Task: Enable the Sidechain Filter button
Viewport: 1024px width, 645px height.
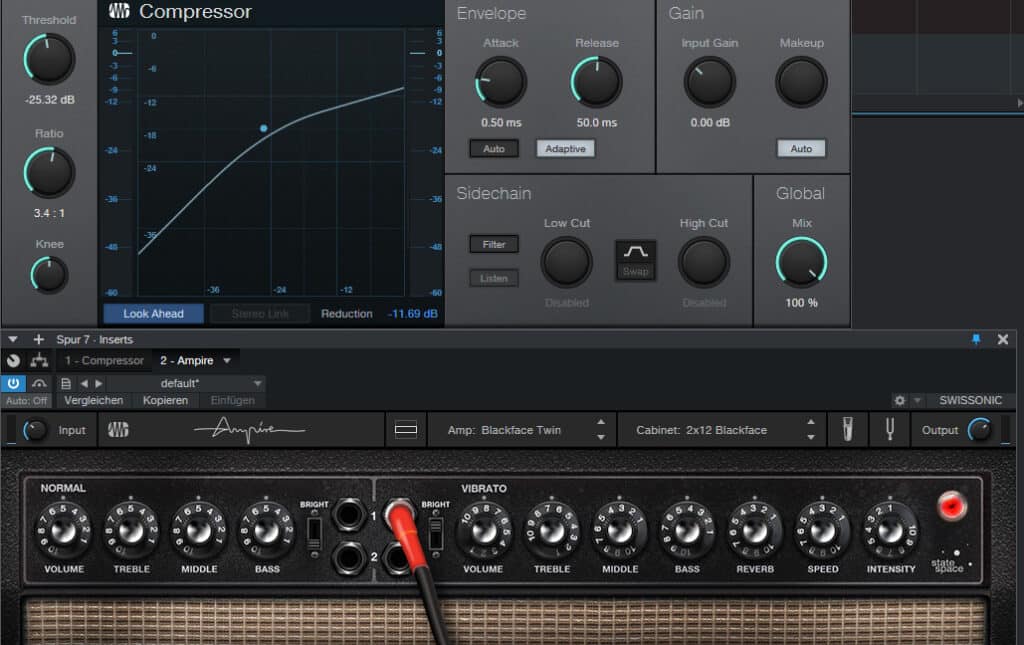Action: click(494, 244)
